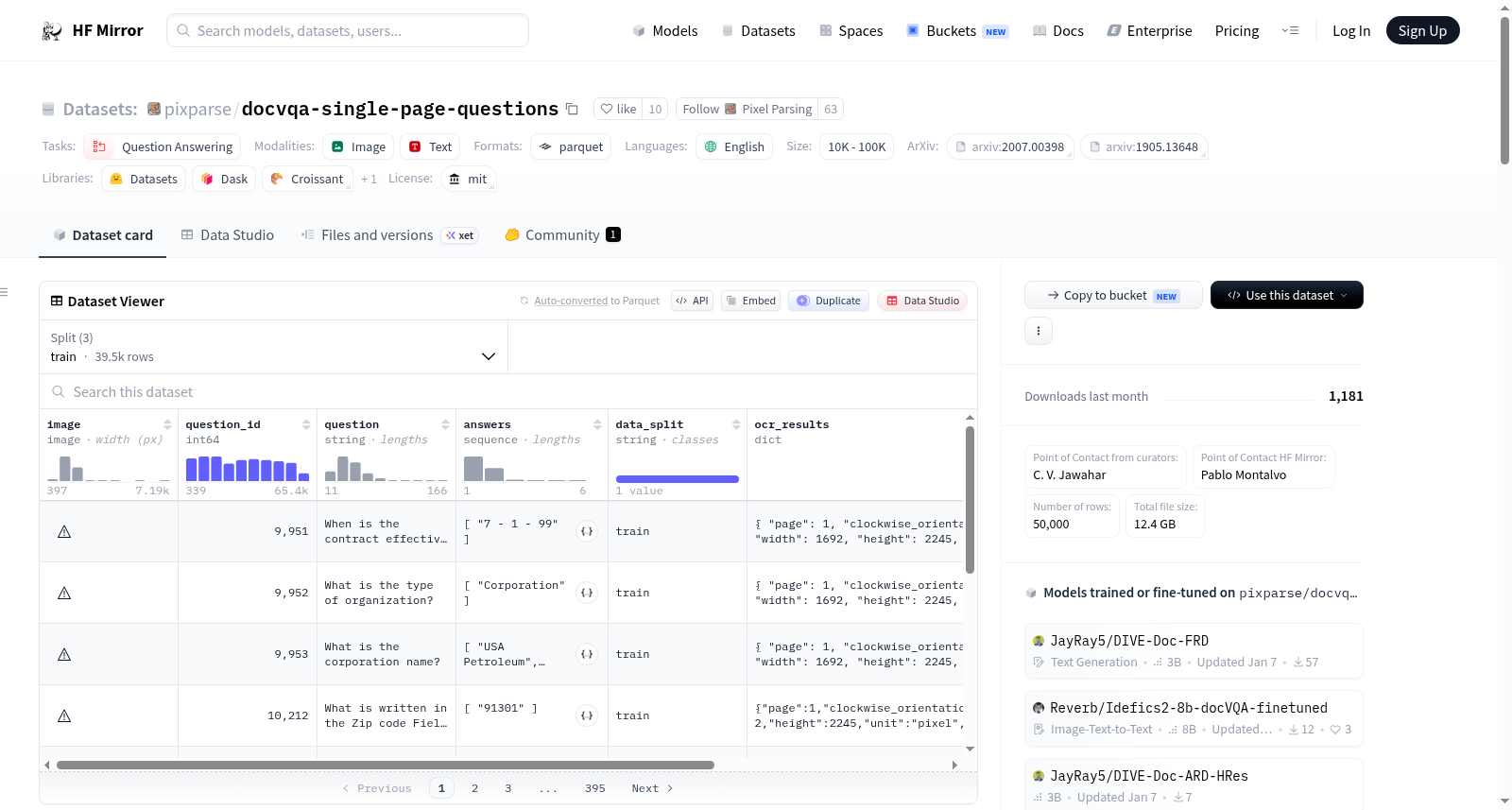This screenshot has height=810, width=1512.
Task: Sort by the question_id column
Action: 306,424
